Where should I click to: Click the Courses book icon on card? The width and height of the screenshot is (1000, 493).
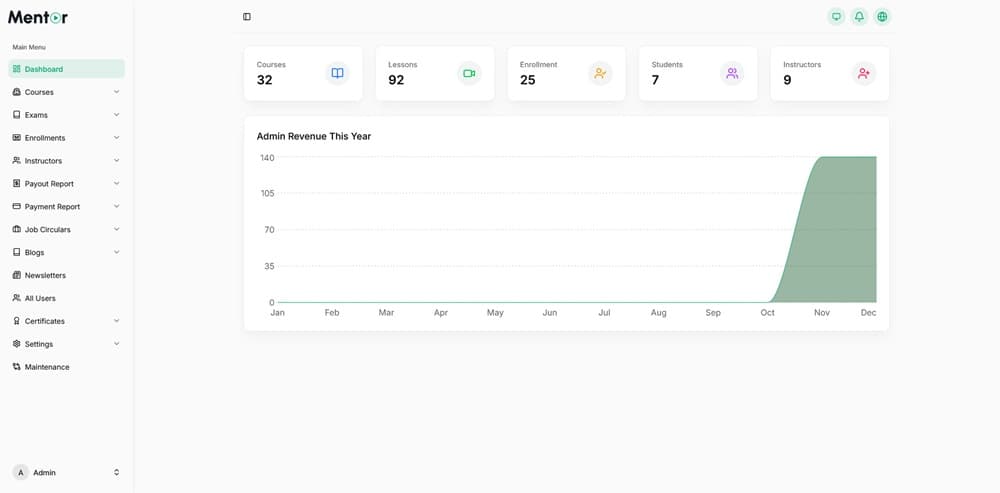pyautogui.click(x=337, y=73)
